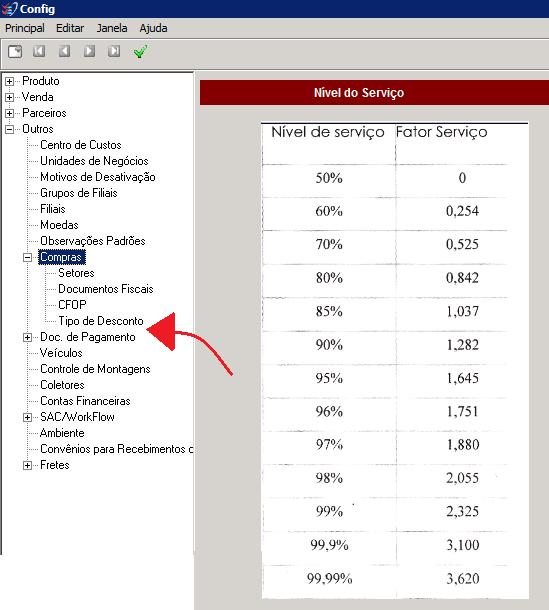Click the 2,055 factor value
The width and height of the screenshot is (549, 610).
click(x=462, y=478)
